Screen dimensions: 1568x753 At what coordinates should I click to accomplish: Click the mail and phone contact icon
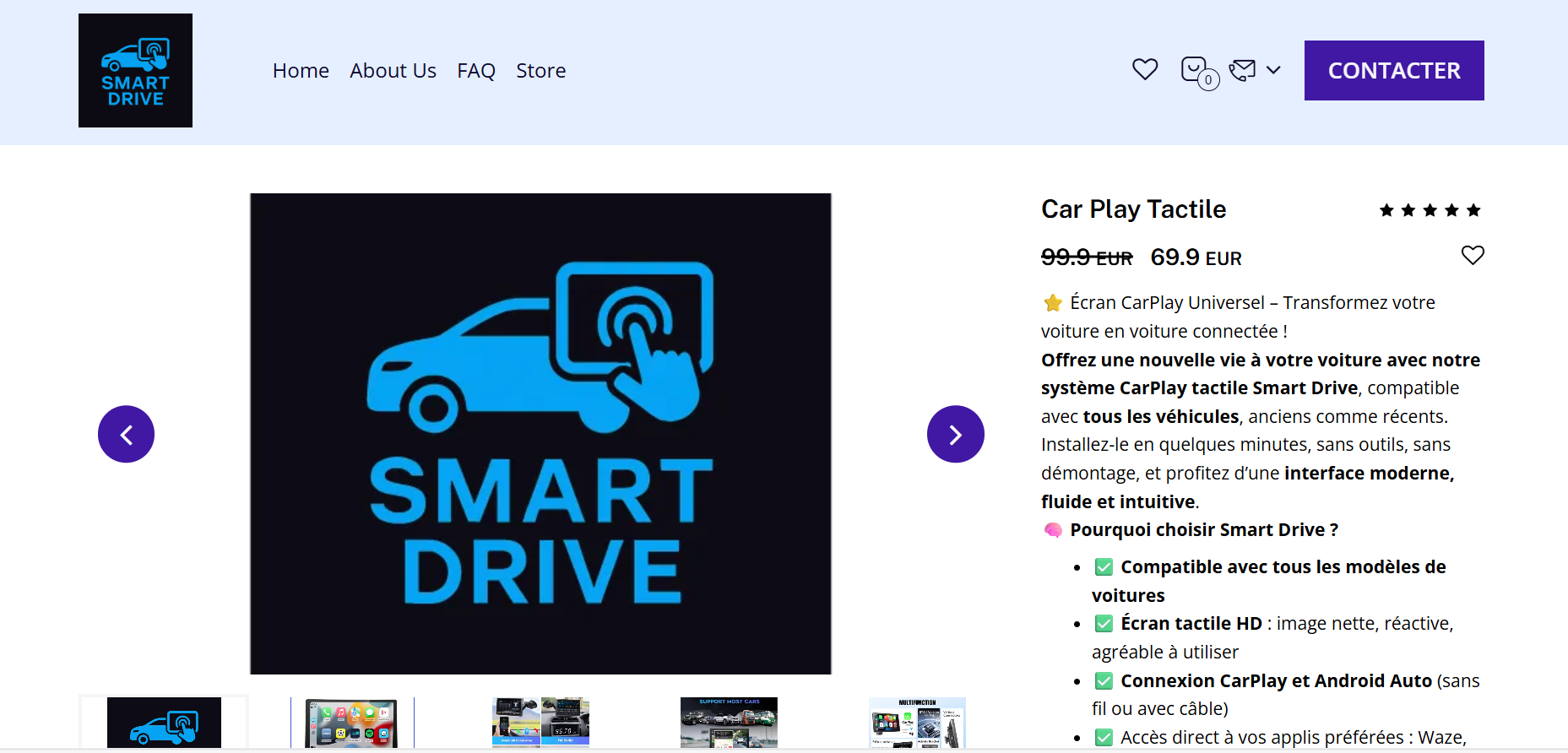[x=1242, y=70]
